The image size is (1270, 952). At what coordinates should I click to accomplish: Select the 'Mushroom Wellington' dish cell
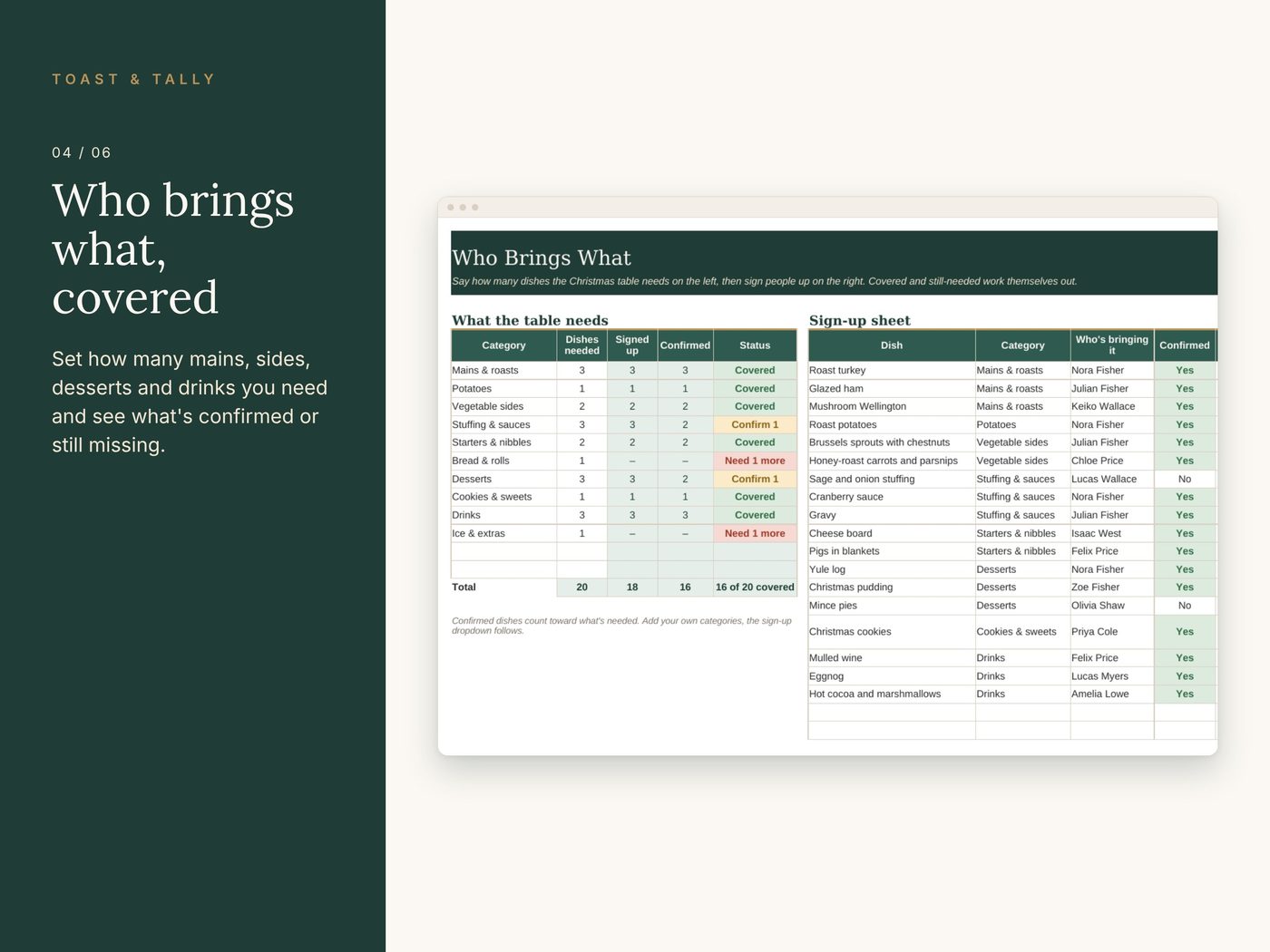[x=892, y=406]
